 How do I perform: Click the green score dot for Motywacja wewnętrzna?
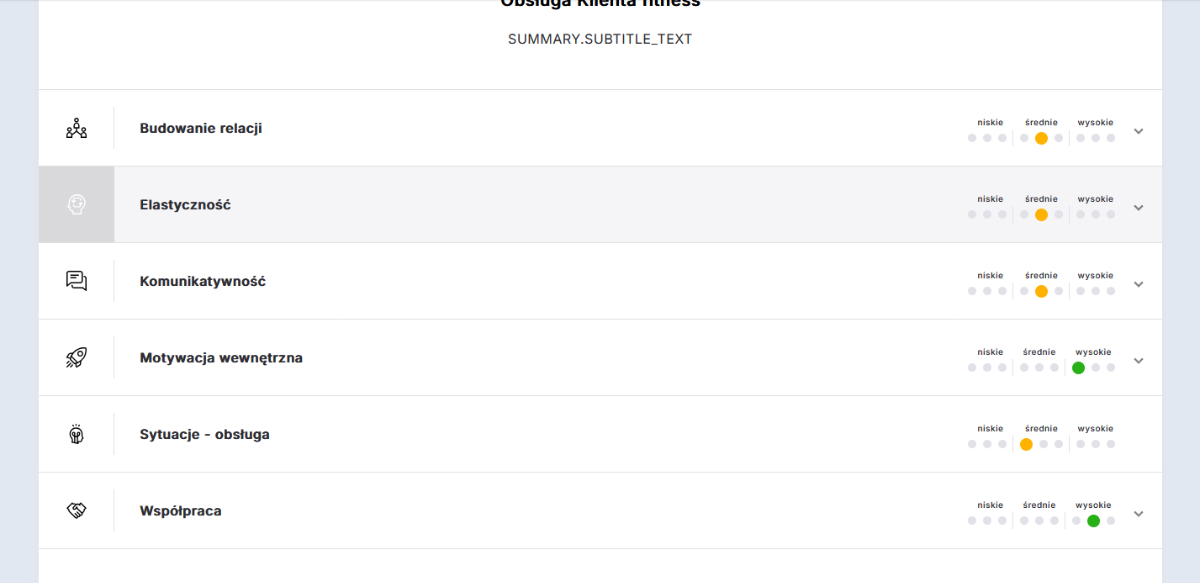(x=1078, y=368)
